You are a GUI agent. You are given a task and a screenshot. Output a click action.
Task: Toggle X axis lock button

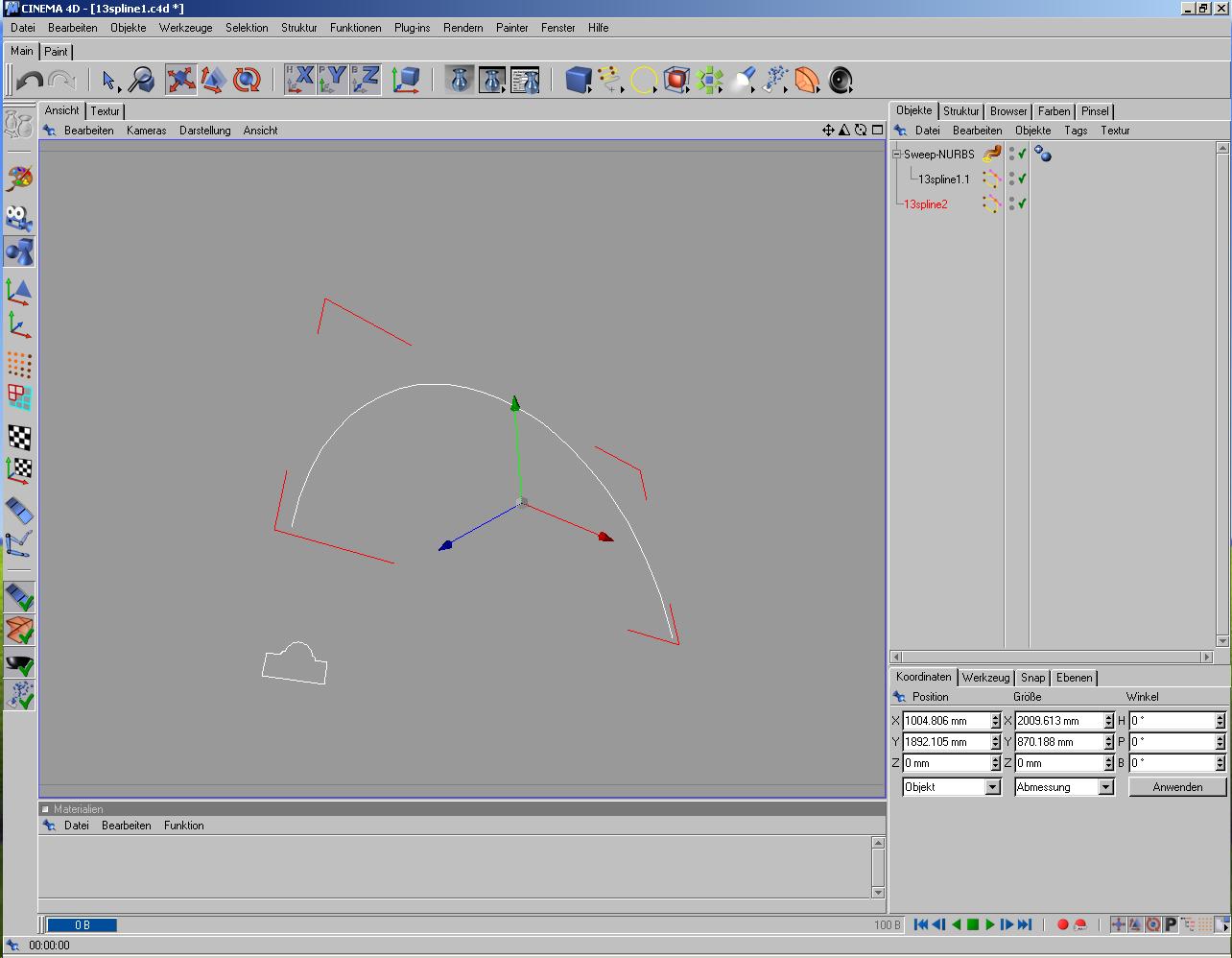pyautogui.click(x=300, y=80)
